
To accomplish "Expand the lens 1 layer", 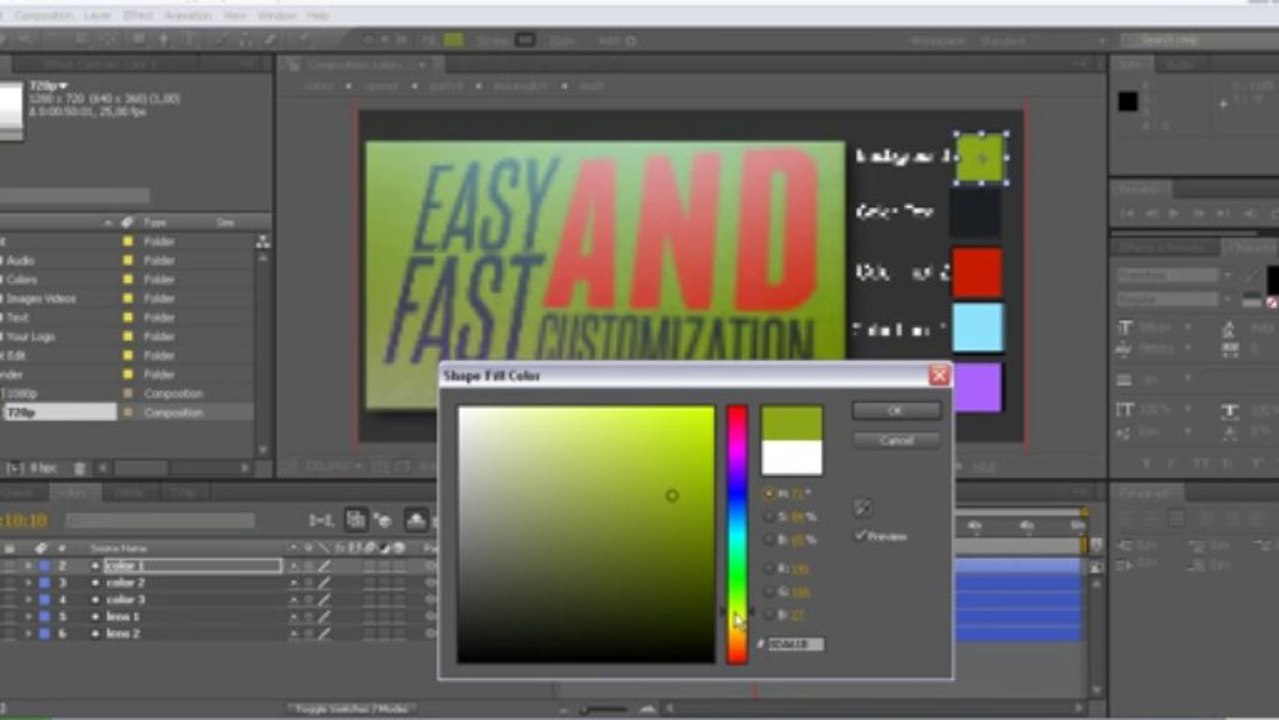I will [x=28, y=617].
